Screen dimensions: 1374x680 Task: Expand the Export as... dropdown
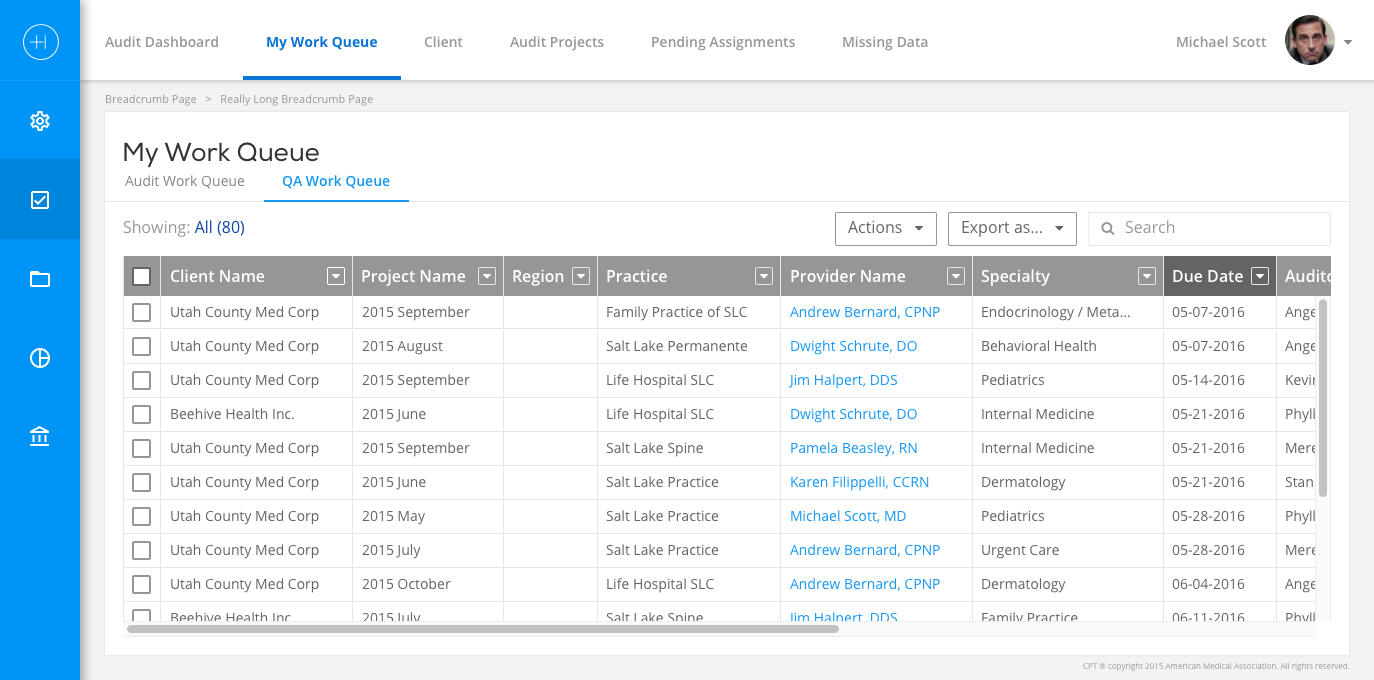coord(1011,228)
